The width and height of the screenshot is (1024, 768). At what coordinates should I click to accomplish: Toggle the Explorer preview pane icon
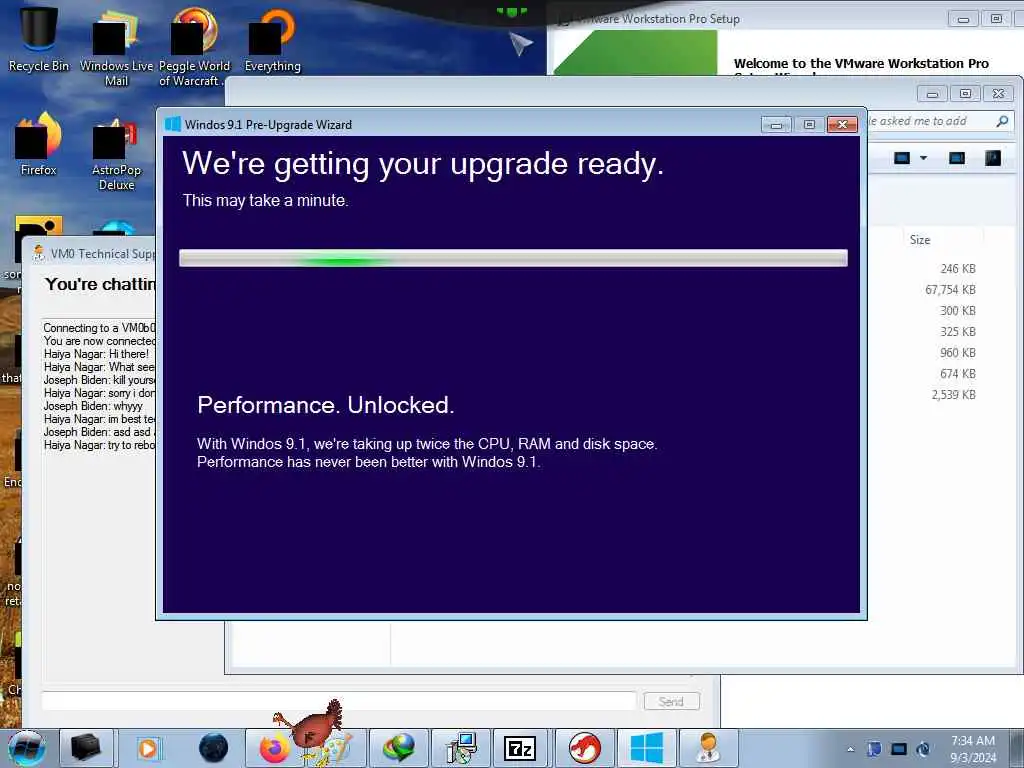[957, 158]
